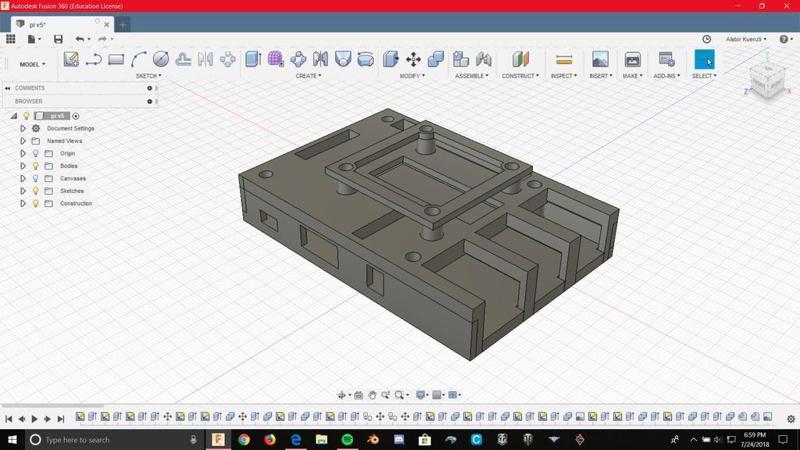Viewport: 800px width, 450px height.
Task: Click the ViewCube in the viewport corner
Action: [x=768, y=82]
